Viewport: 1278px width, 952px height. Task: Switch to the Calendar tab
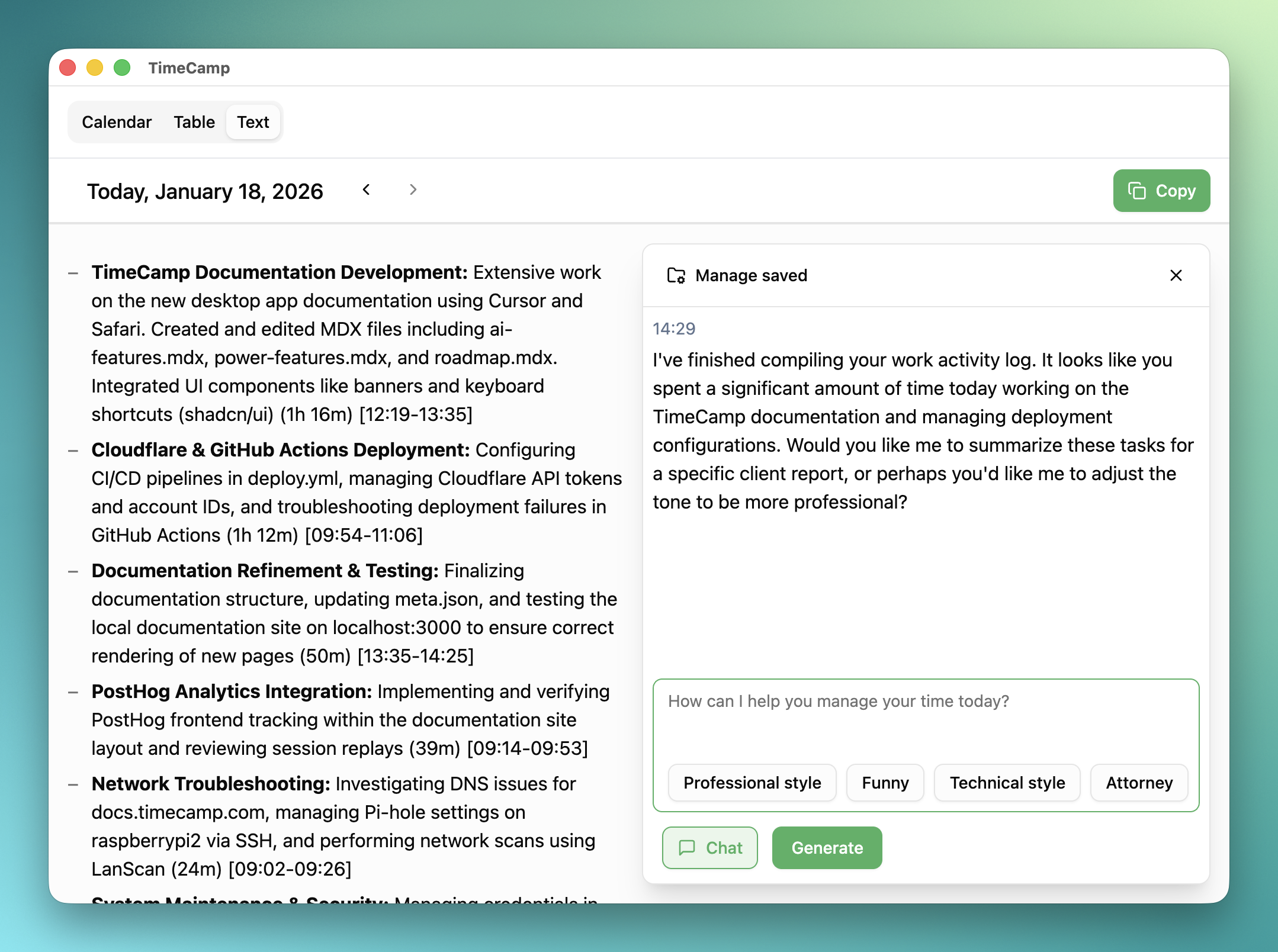coord(117,122)
